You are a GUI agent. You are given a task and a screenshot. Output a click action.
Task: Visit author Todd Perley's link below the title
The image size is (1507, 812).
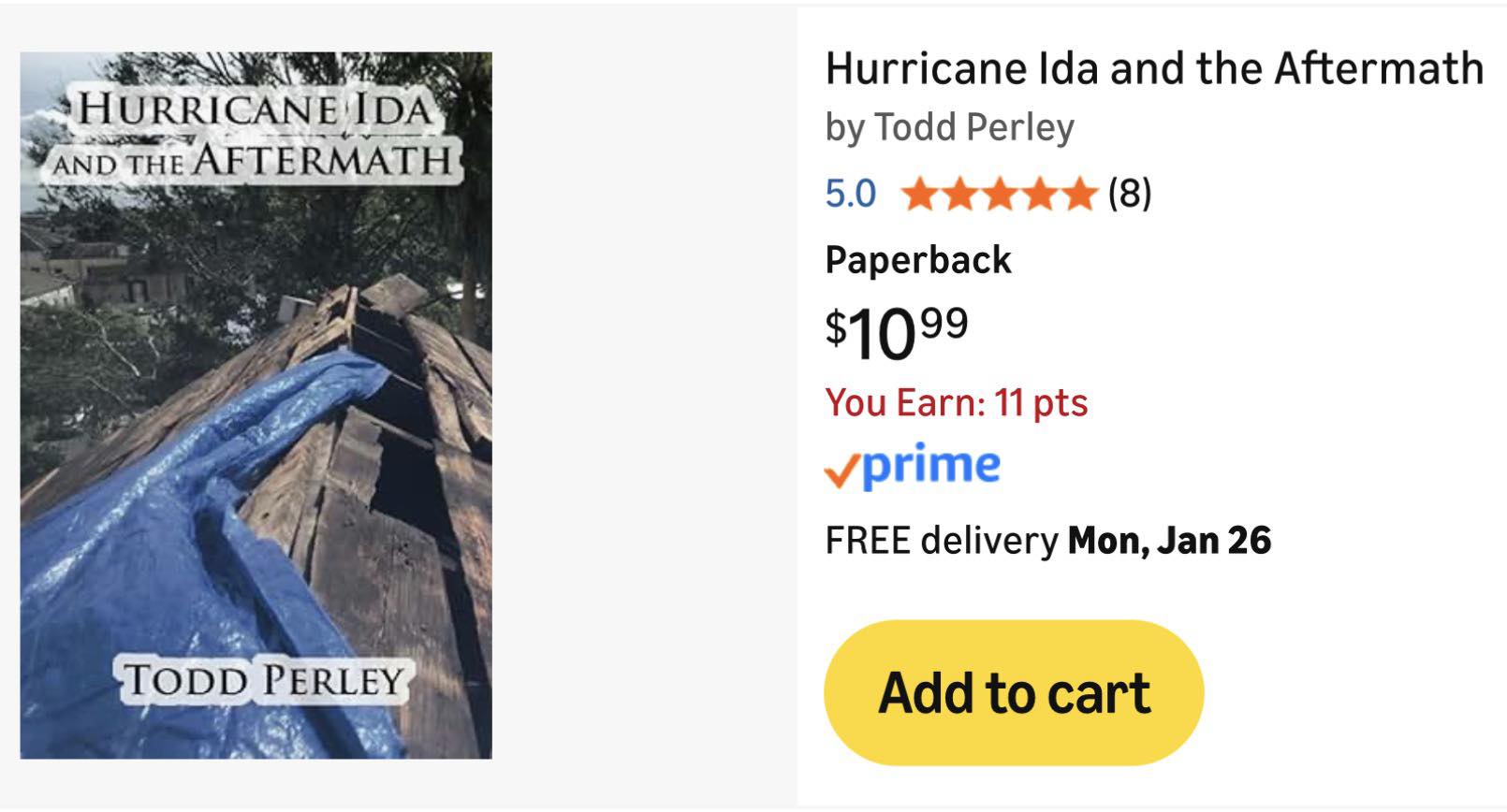click(x=973, y=127)
